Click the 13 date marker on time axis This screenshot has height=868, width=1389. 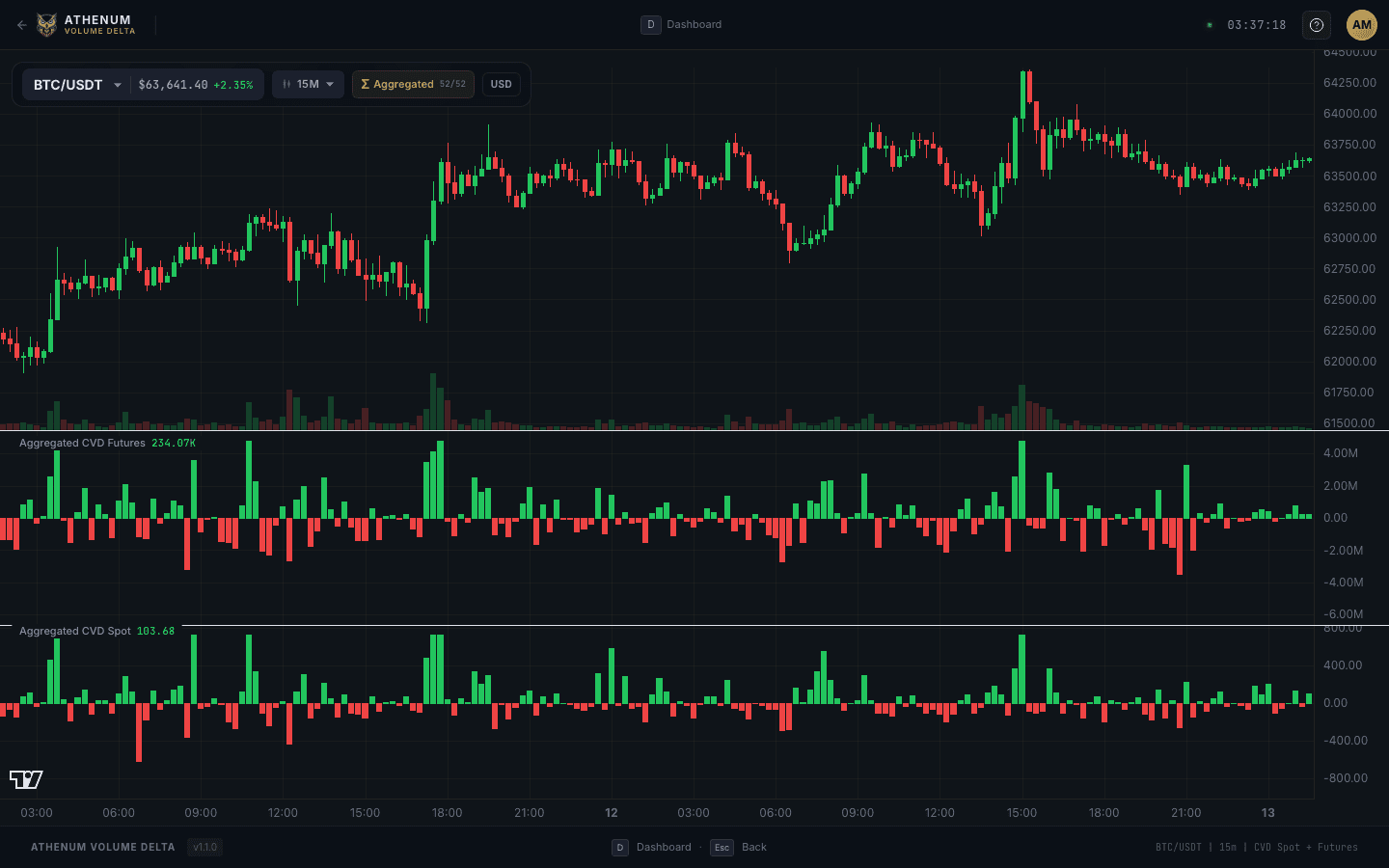coord(1267,813)
